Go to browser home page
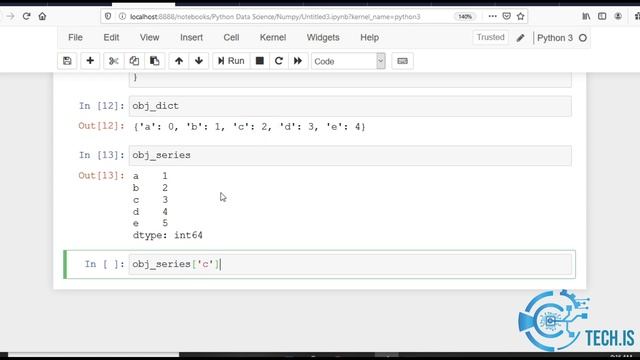 point(42,16)
